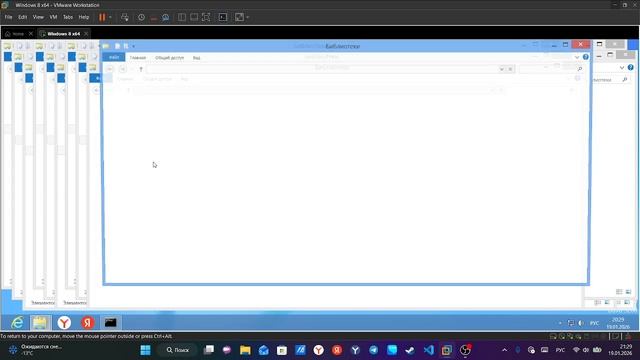Close the Библиотеки window

(580, 44)
